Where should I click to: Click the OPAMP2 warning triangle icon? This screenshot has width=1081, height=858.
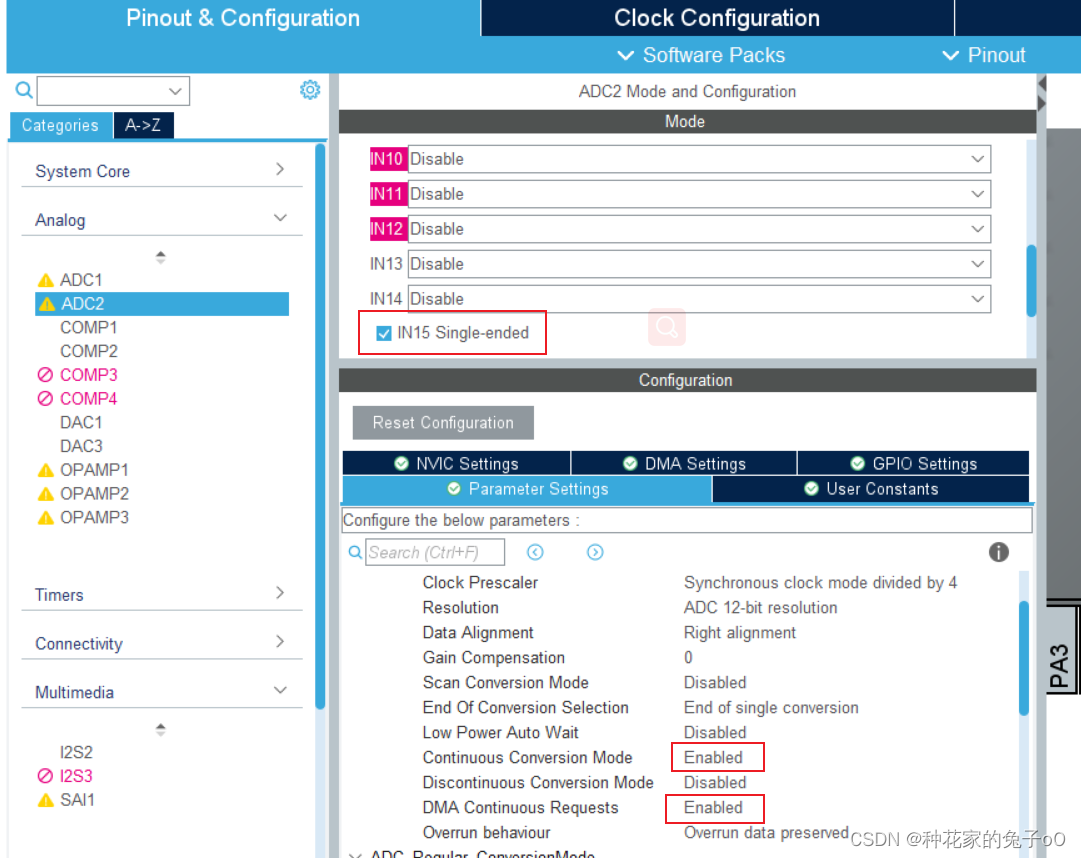[46, 494]
